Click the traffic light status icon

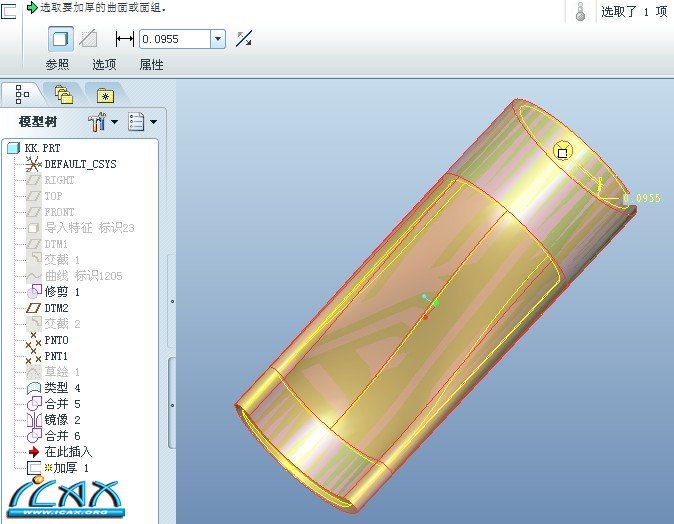pos(581,12)
